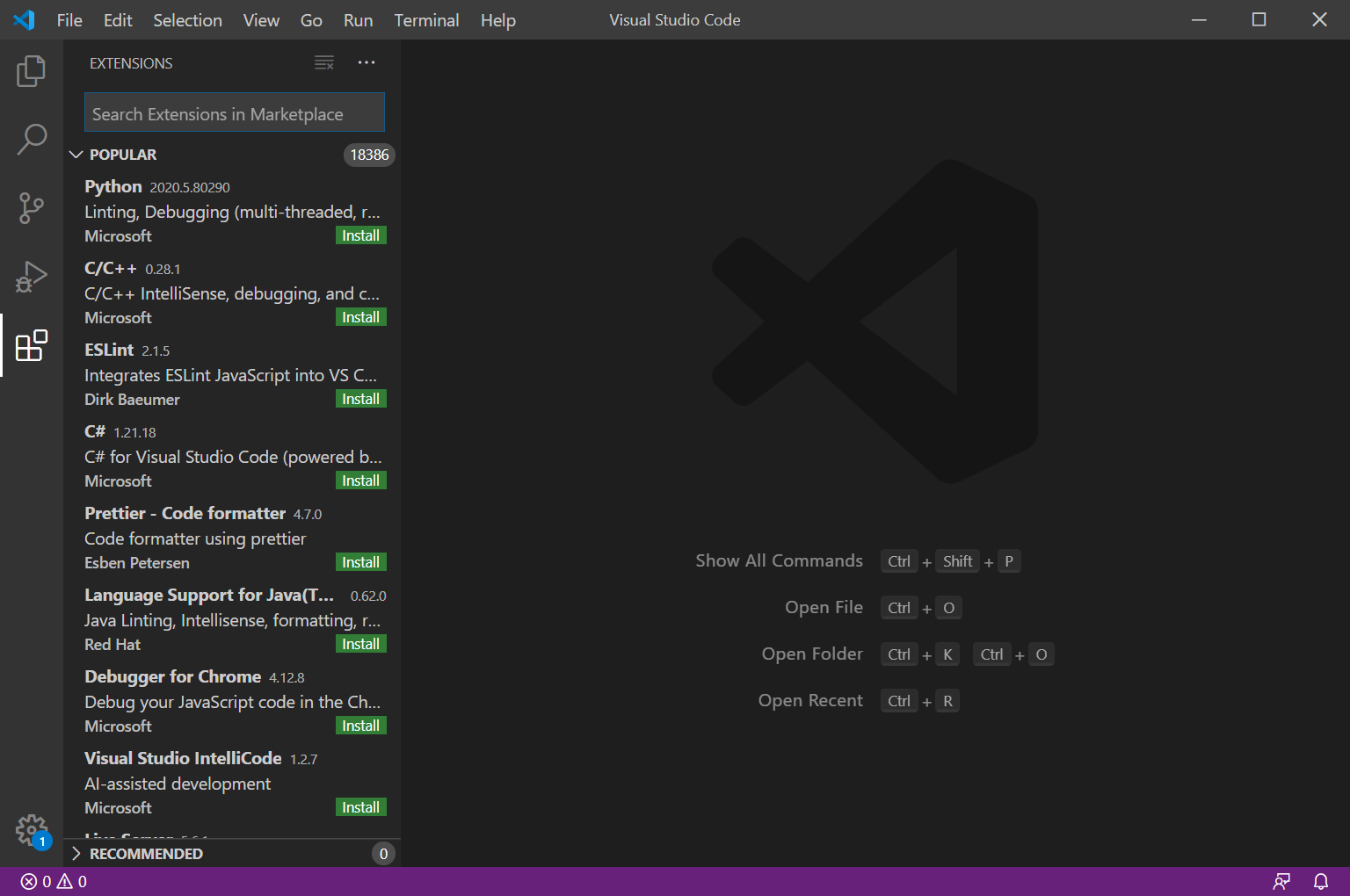Viewport: 1350px width, 896px height.
Task: Click AI-assisted development description
Action: 178,784
